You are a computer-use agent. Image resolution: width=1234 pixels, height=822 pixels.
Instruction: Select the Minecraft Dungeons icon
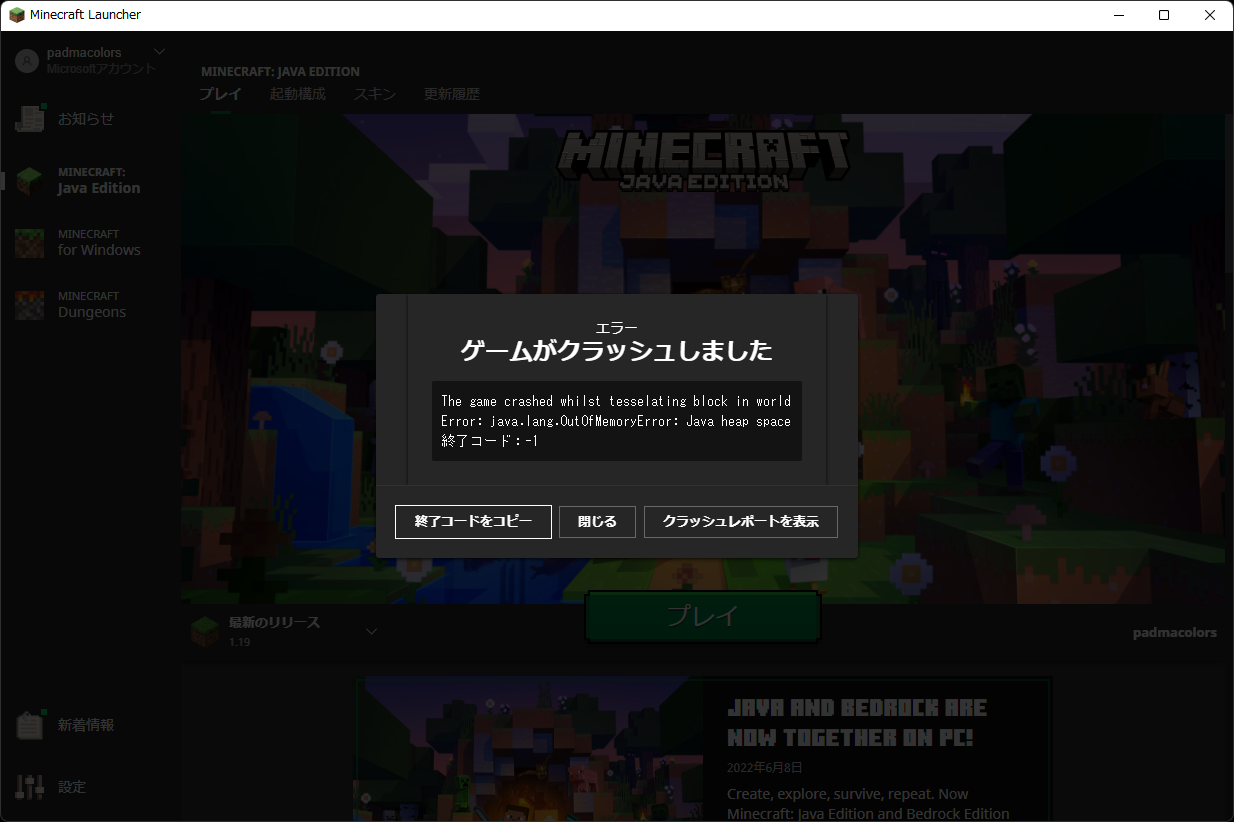point(30,305)
